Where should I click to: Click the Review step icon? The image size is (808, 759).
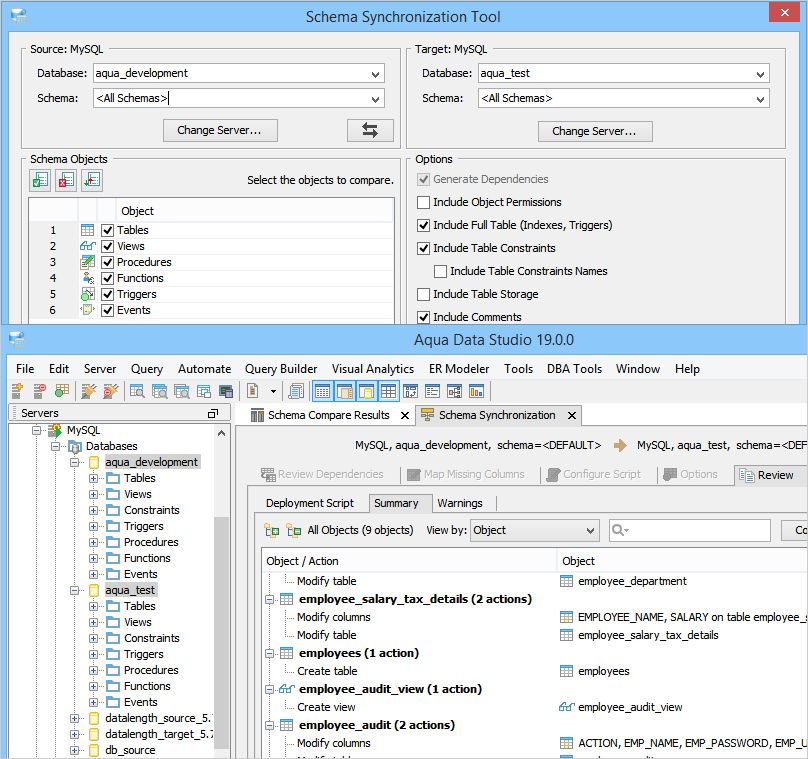coord(747,475)
